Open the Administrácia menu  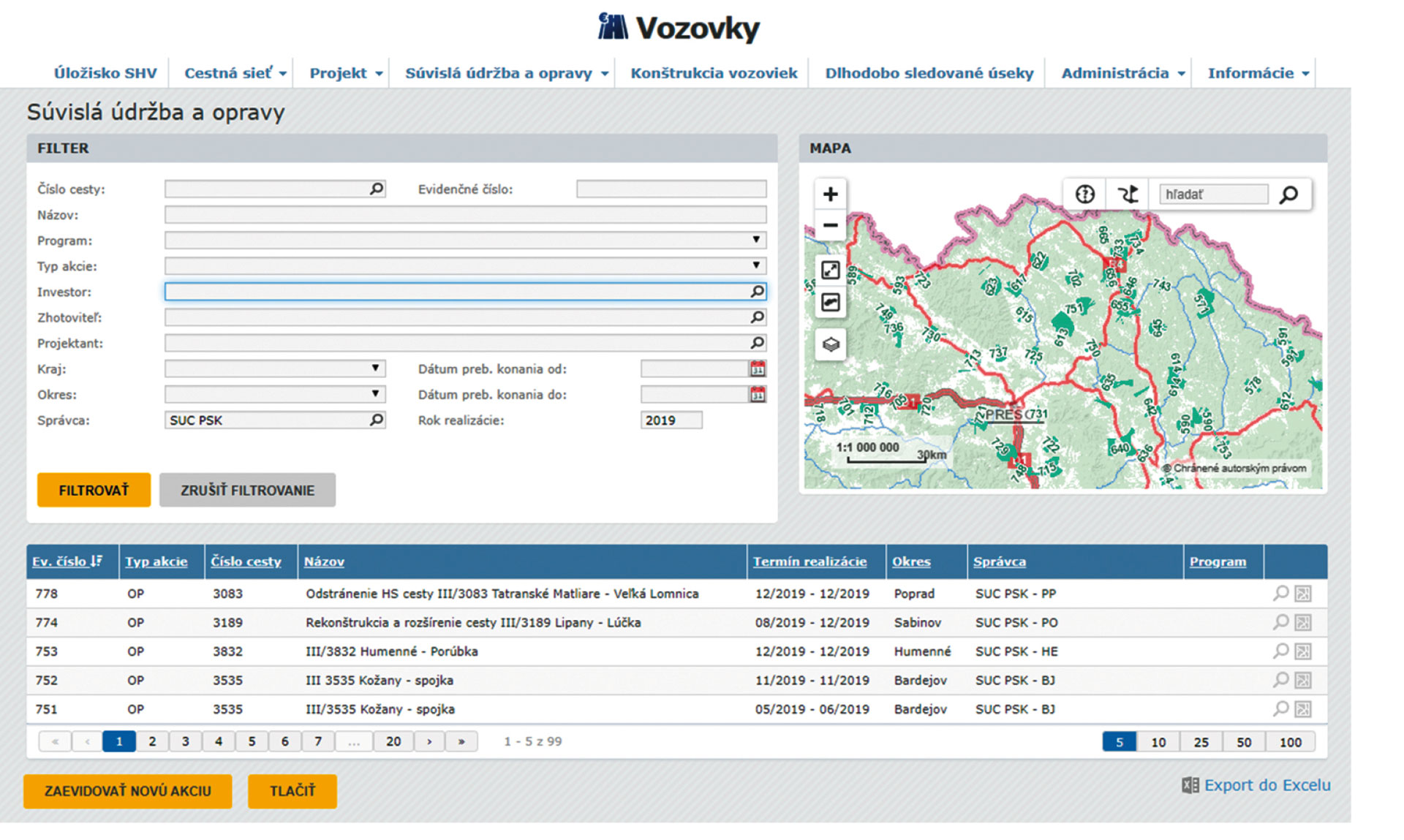(x=1122, y=73)
